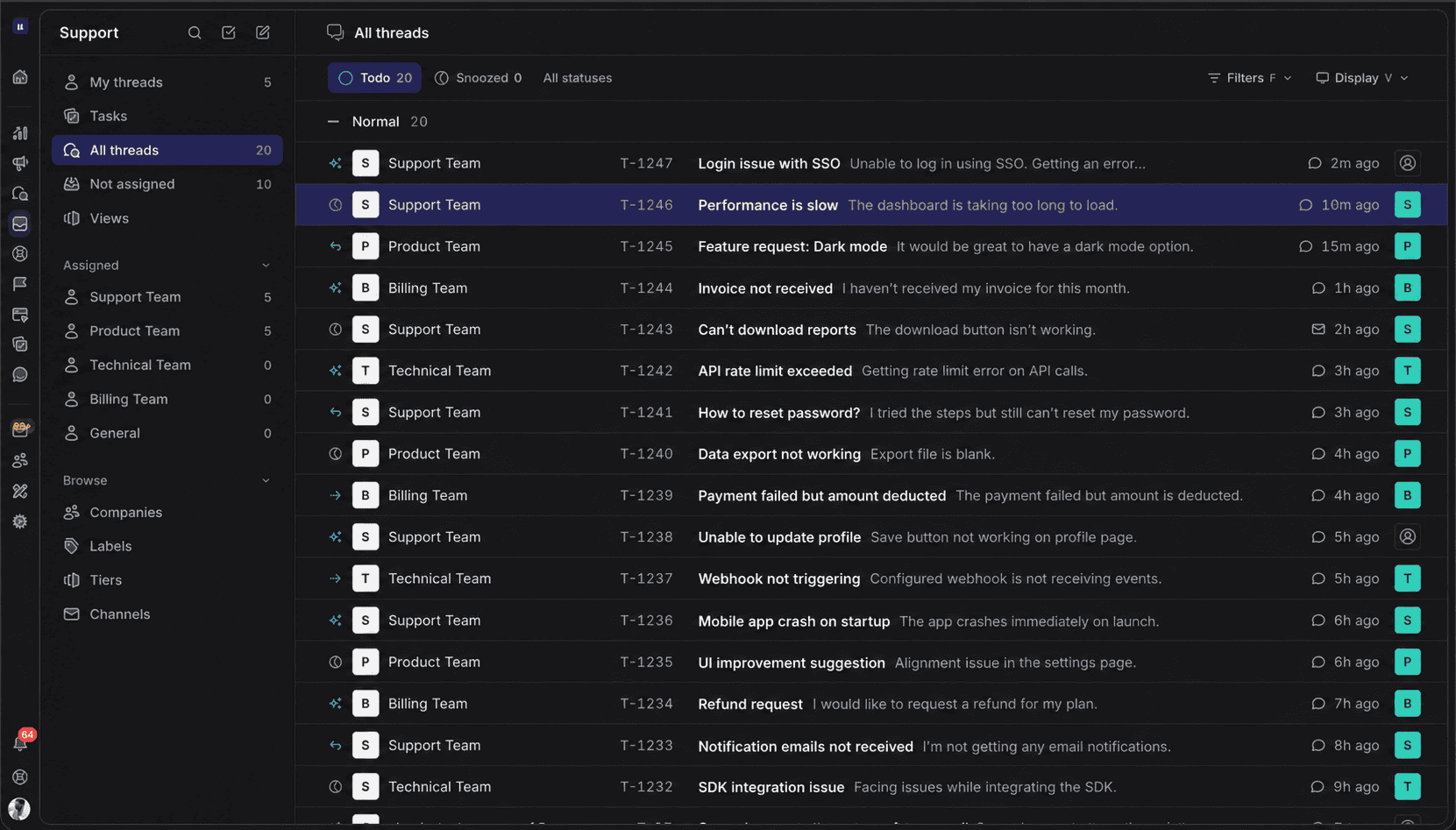Viewport: 1456px width, 830px height.
Task: Click the people icon in left rail
Action: point(20,460)
